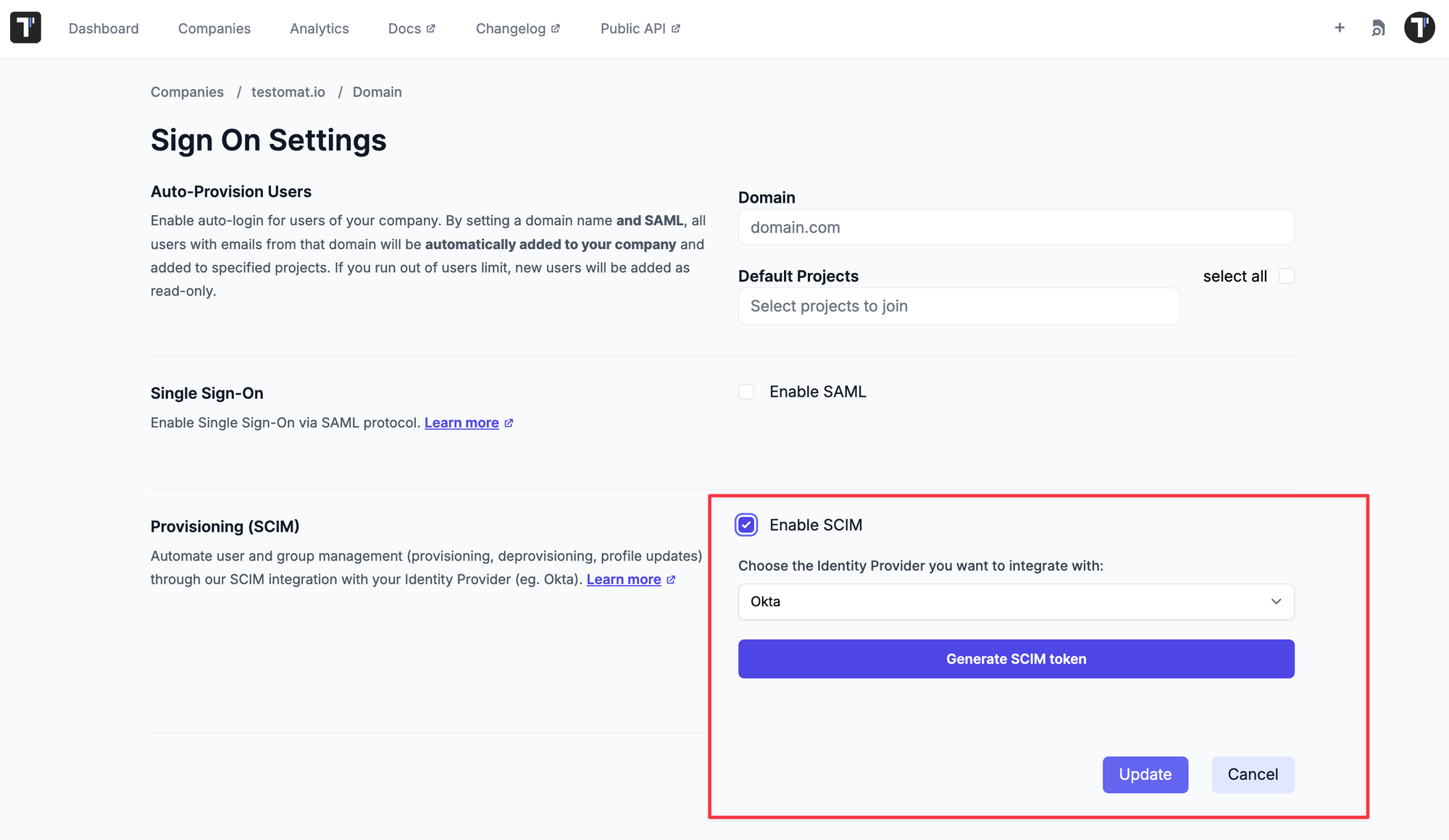The image size is (1449, 840).
Task: Open the user avatar profile menu
Action: tap(1419, 28)
